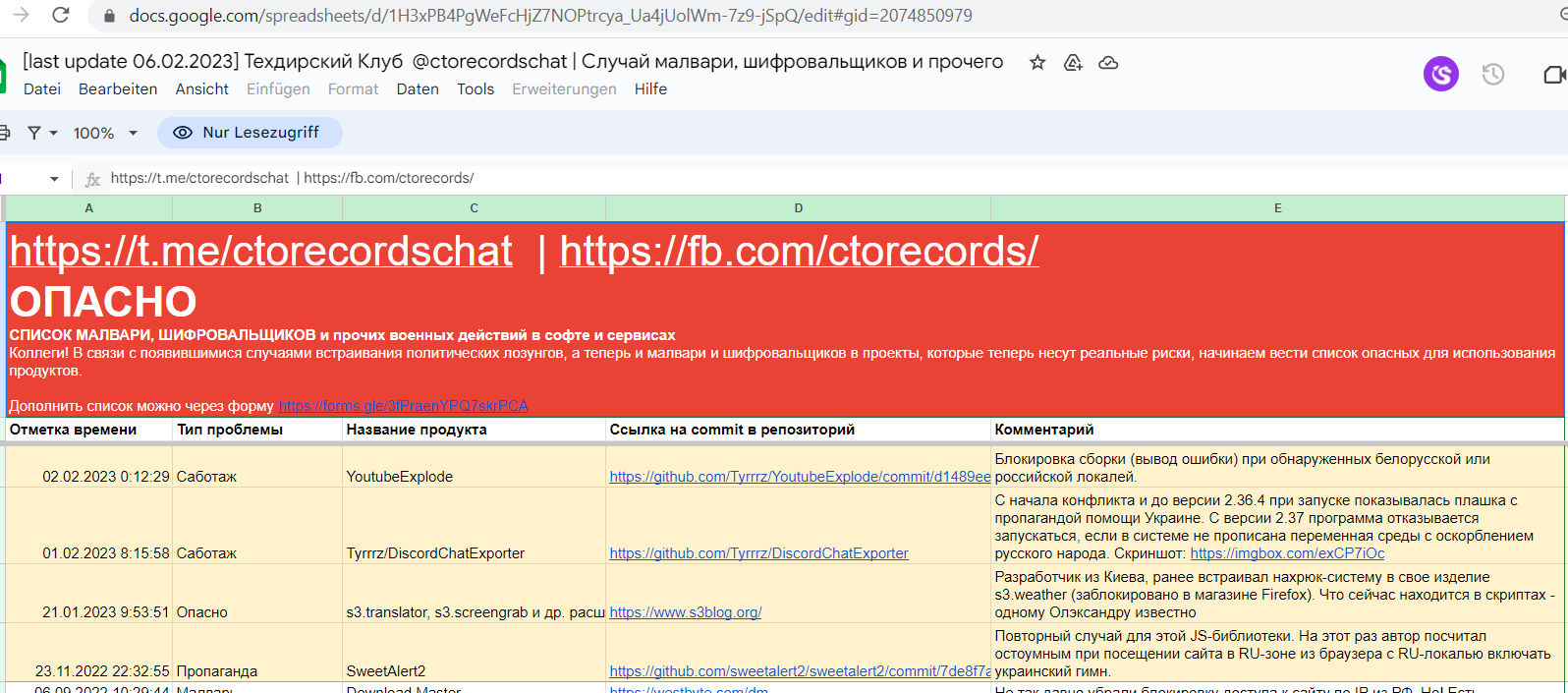Open the forms.gle submission form link
The image size is (1568, 693).
coord(403,406)
